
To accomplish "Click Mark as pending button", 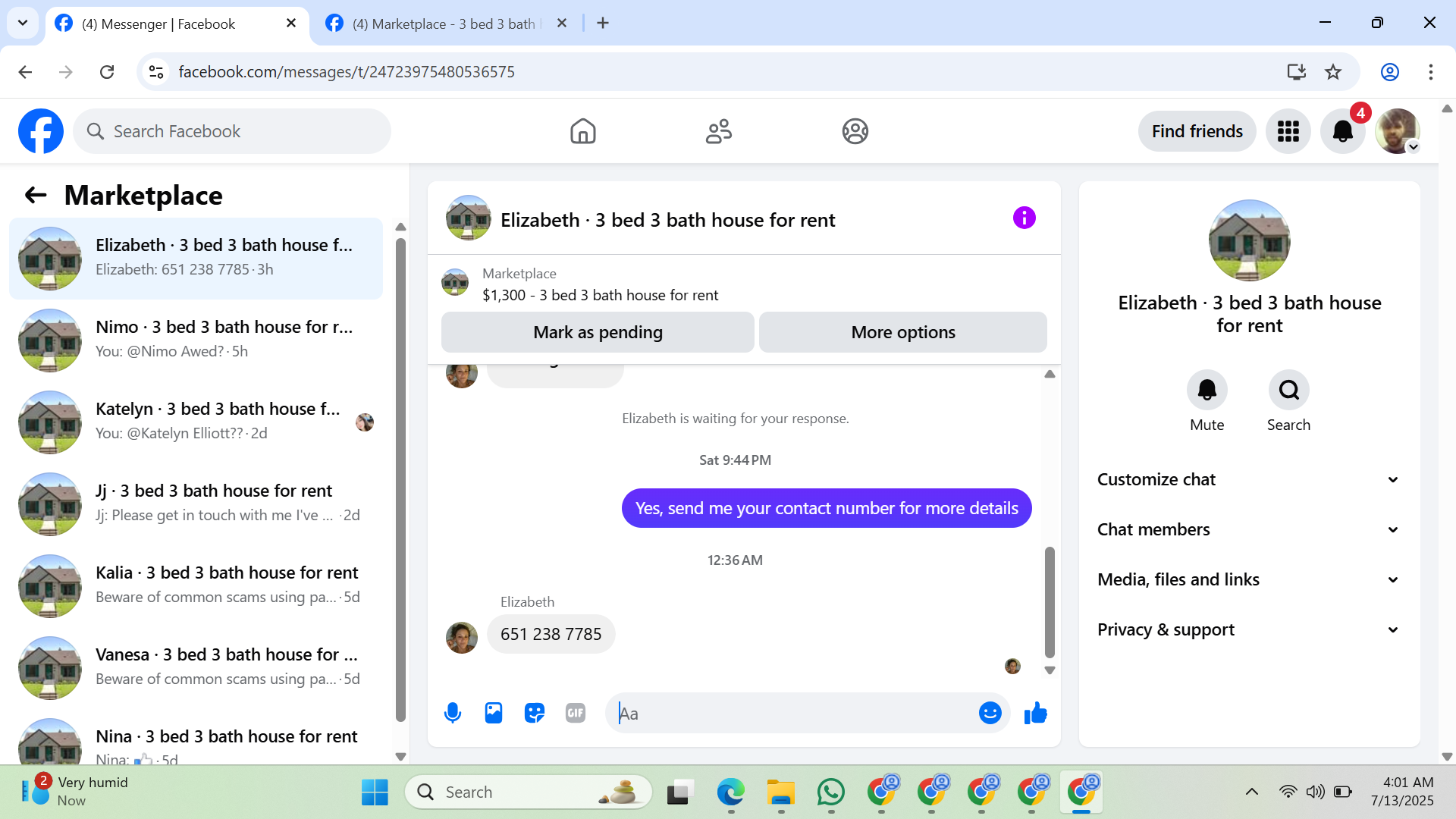I will 598,332.
